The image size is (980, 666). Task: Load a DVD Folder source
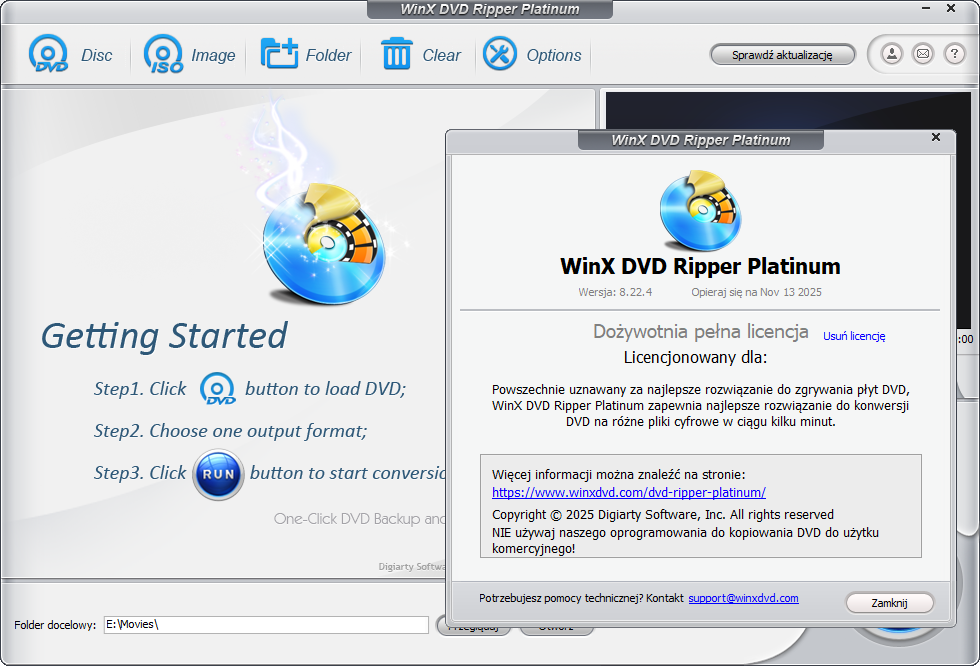tap(306, 54)
